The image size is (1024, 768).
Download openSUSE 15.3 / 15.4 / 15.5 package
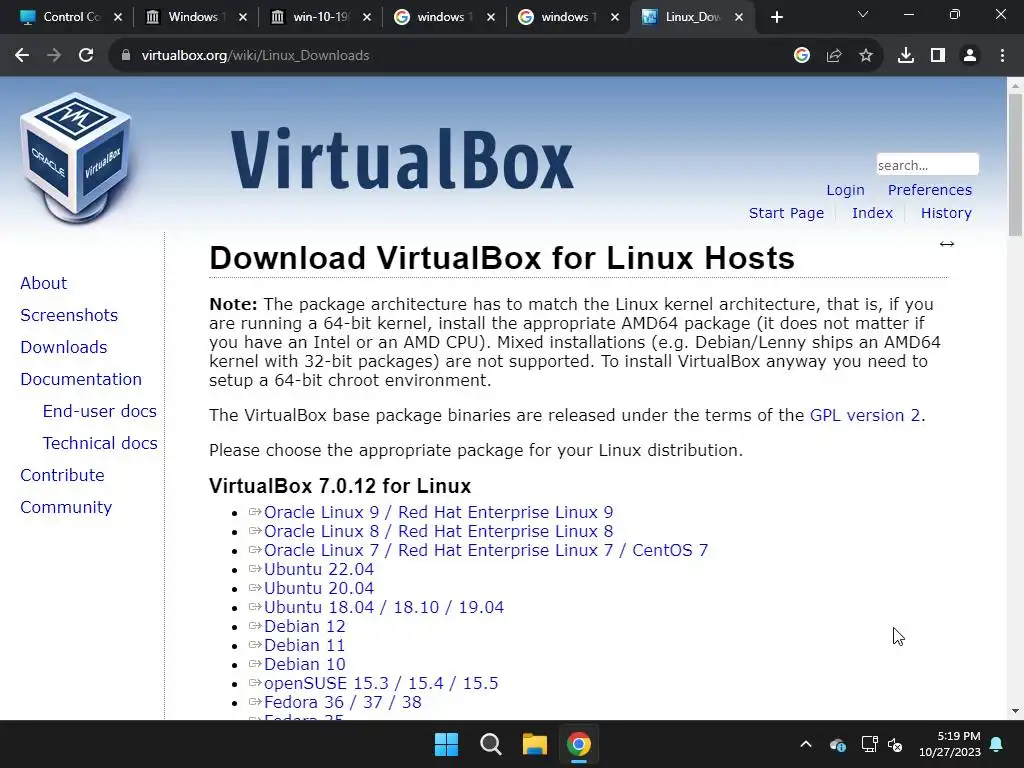[381, 683]
